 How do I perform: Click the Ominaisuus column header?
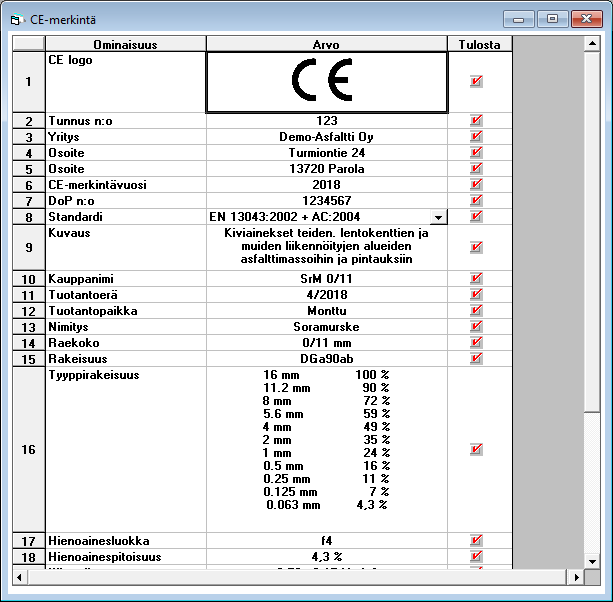click(125, 44)
